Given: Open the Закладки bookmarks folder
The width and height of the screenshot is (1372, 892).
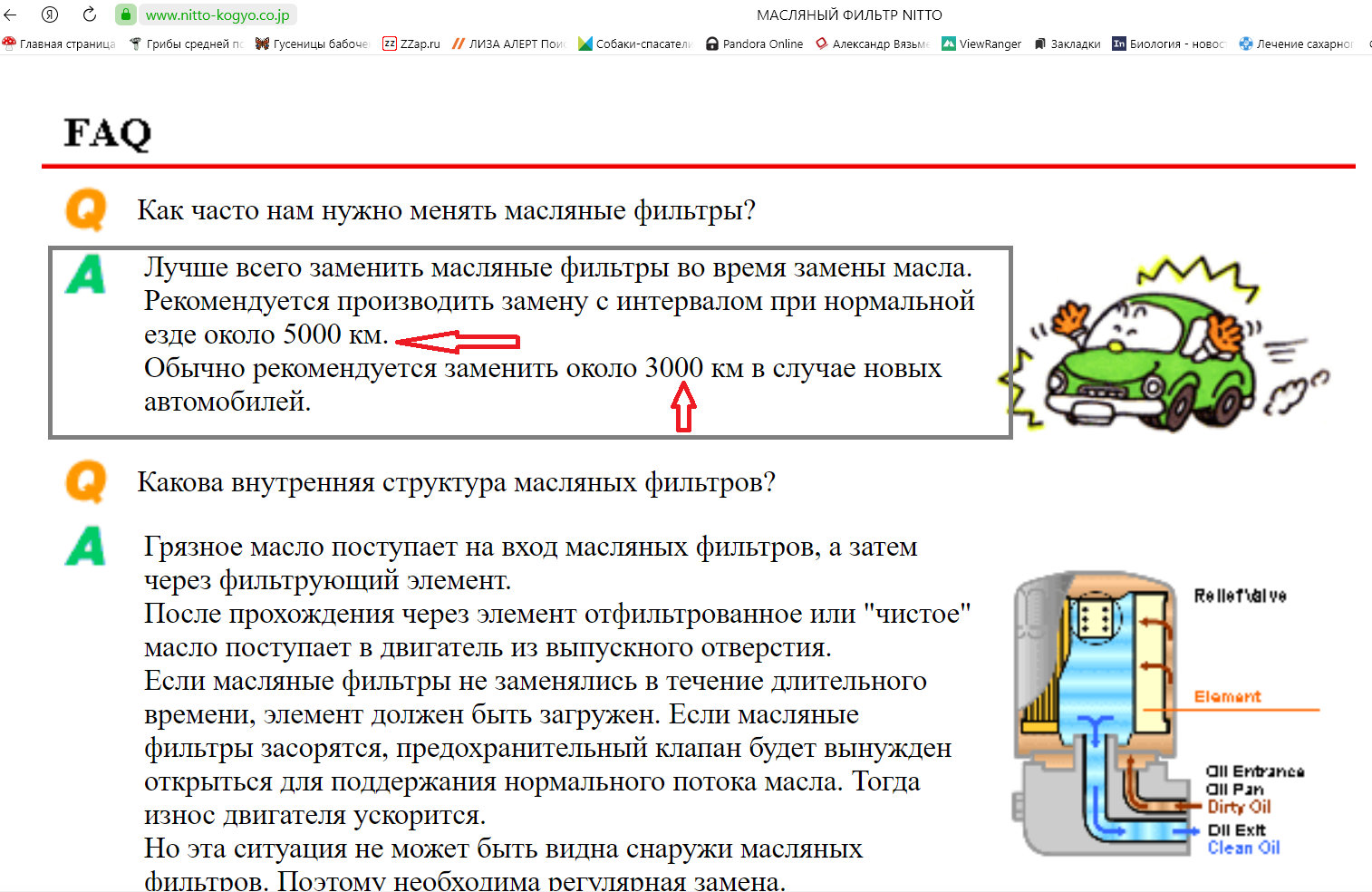Looking at the screenshot, I should 1068,44.
